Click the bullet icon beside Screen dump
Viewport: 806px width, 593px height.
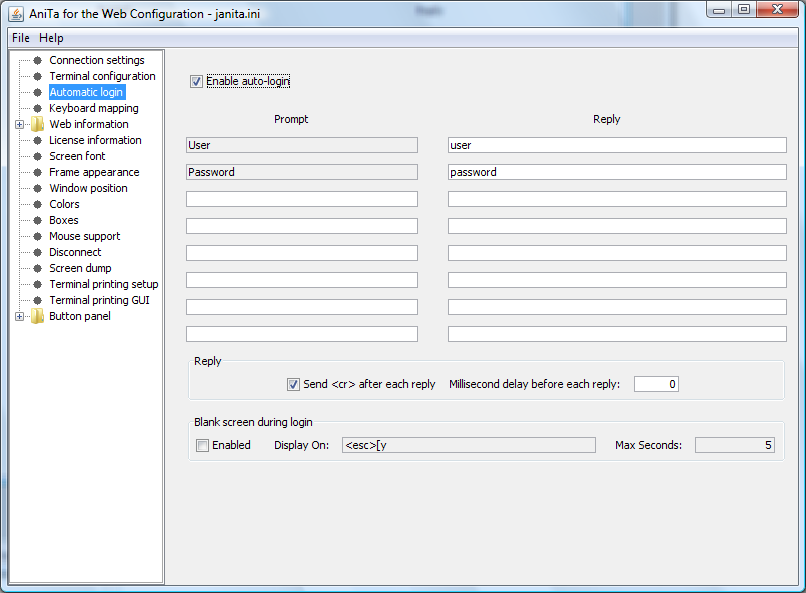pyautogui.click(x=38, y=268)
